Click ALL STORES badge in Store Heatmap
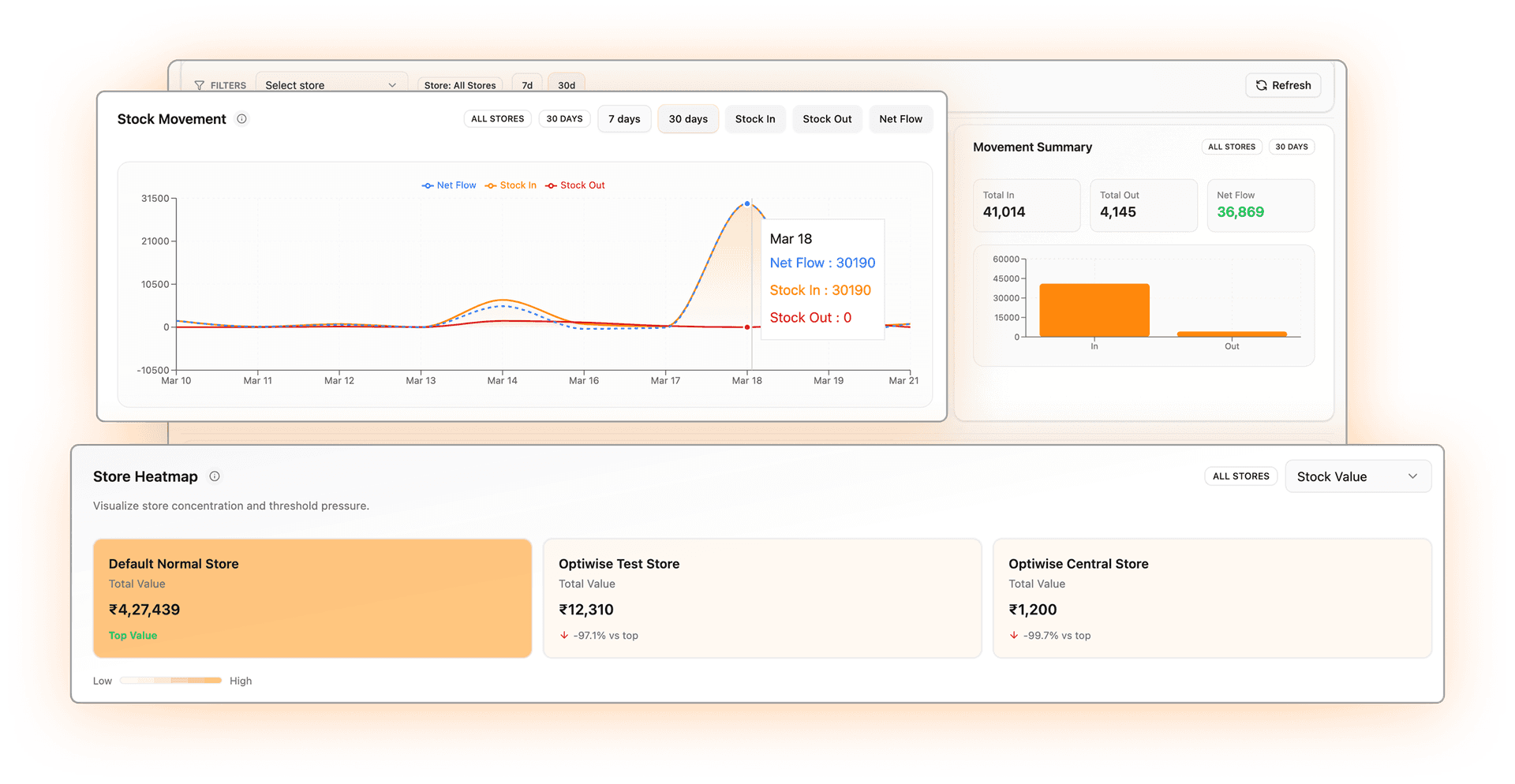 tap(1240, 476)
